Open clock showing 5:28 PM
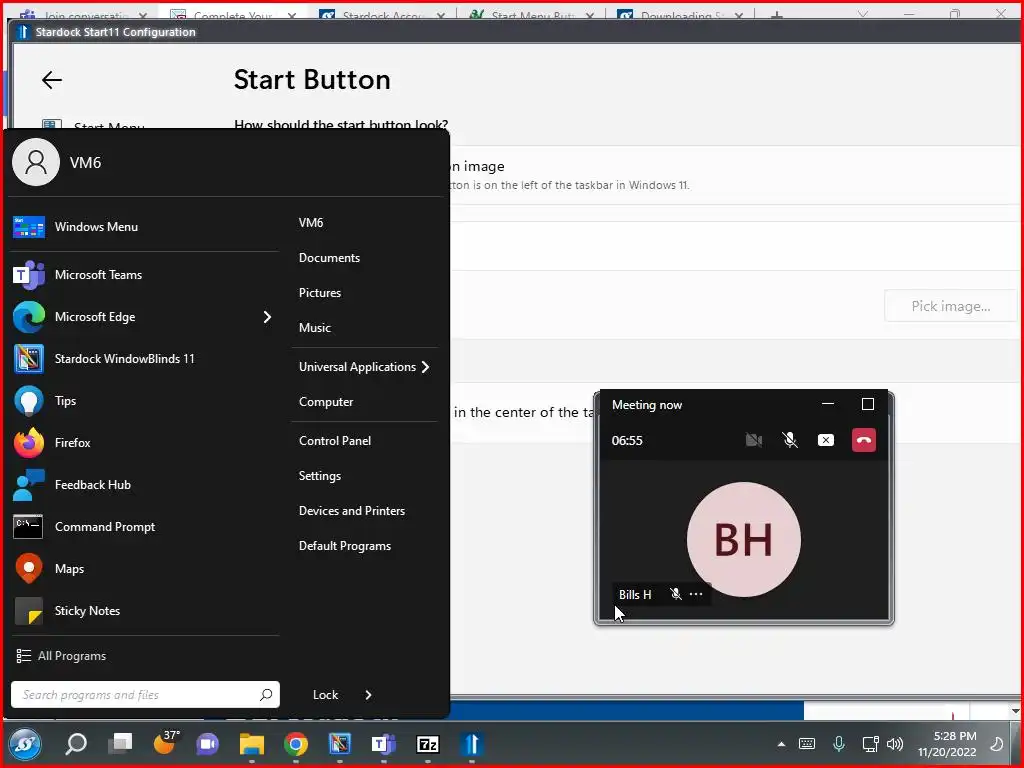The height and width of the screenshot is (768, 1024). click(947, 744)
